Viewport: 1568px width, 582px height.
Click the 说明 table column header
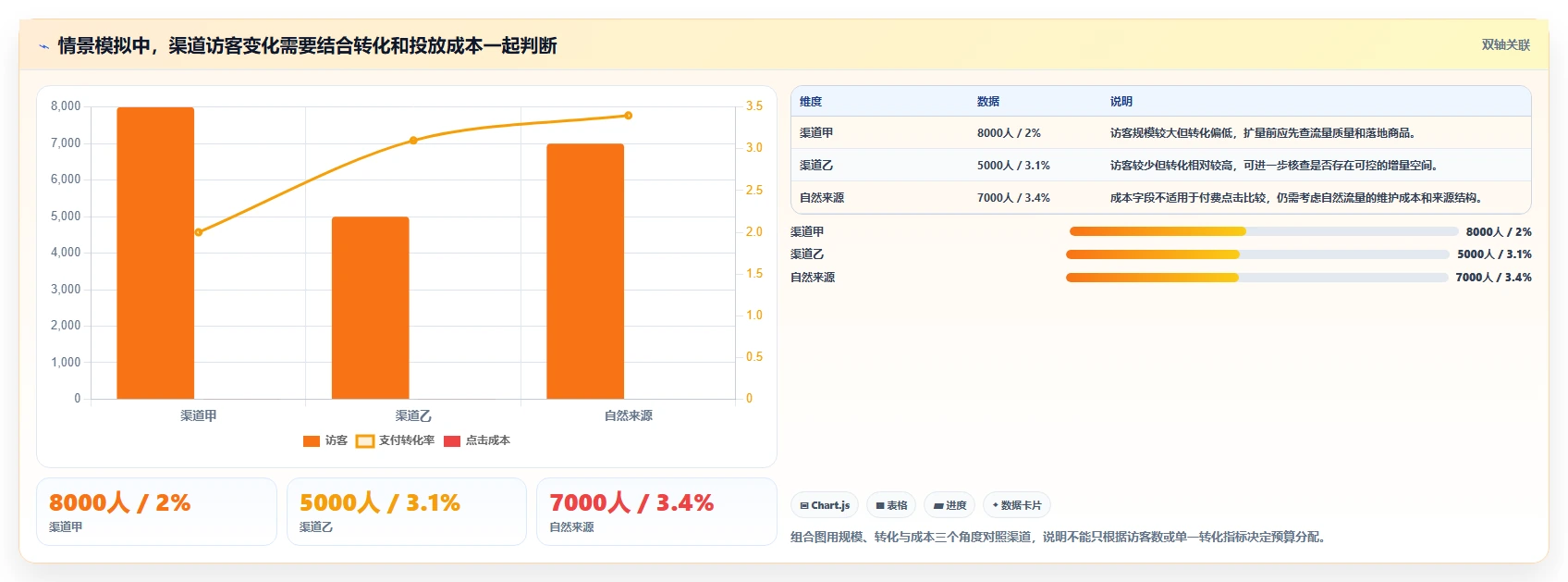[x=1121, y=102]
